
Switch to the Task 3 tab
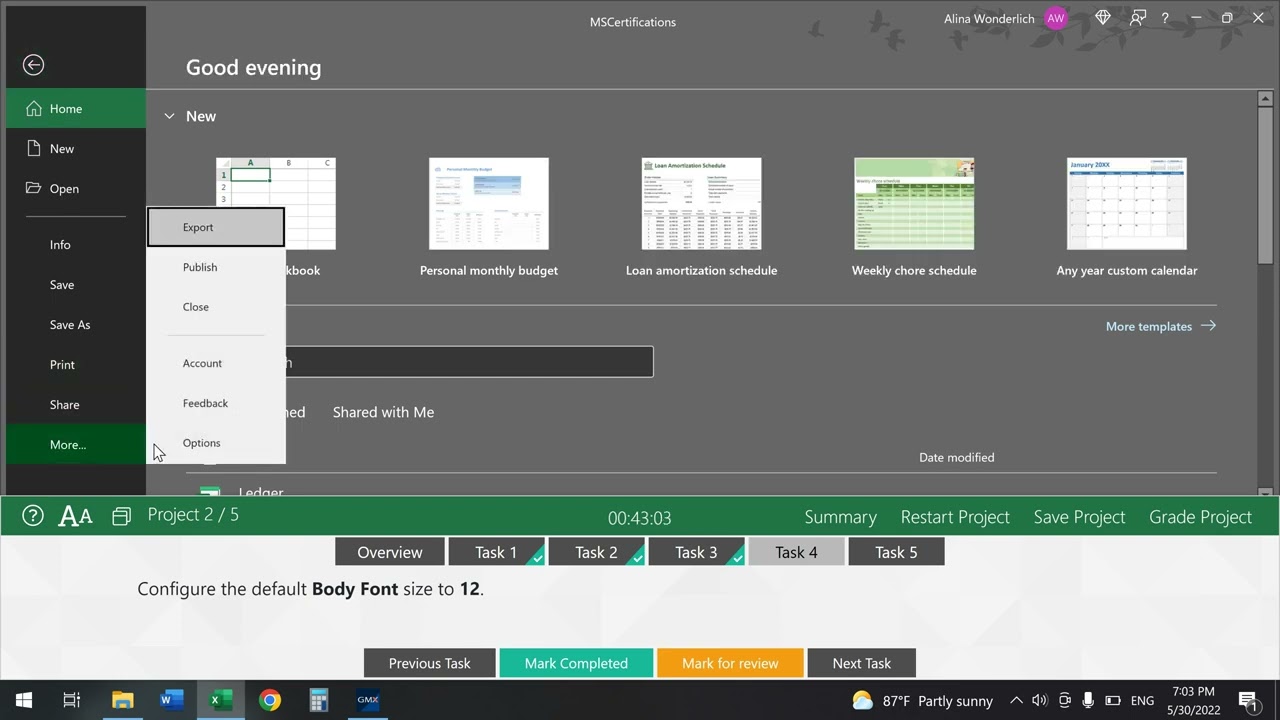[x=696, y=552]
